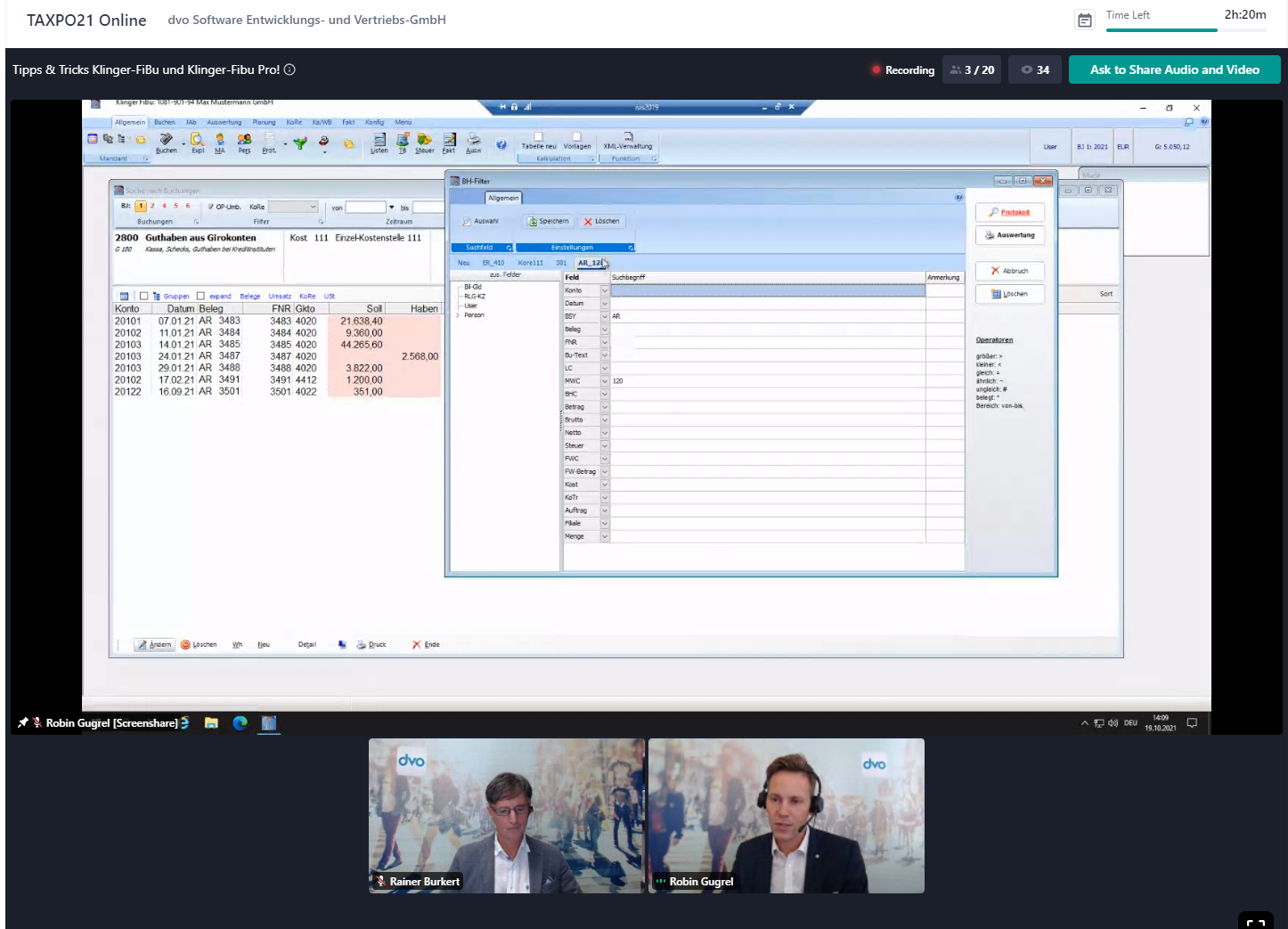Click the Ändern pencil button
The image size is (1288, 929).
click(155, 644)
